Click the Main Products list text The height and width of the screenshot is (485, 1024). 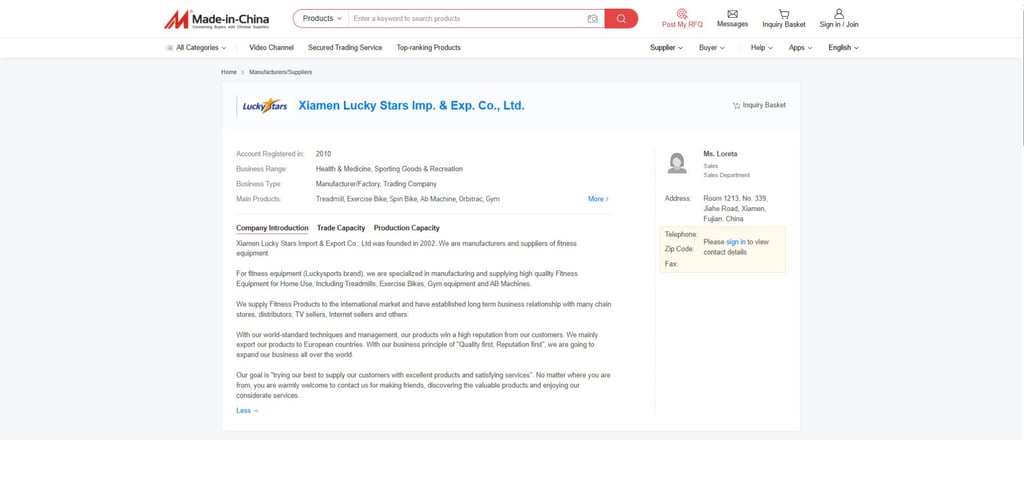pyautogui.click(x=408, y=199)
